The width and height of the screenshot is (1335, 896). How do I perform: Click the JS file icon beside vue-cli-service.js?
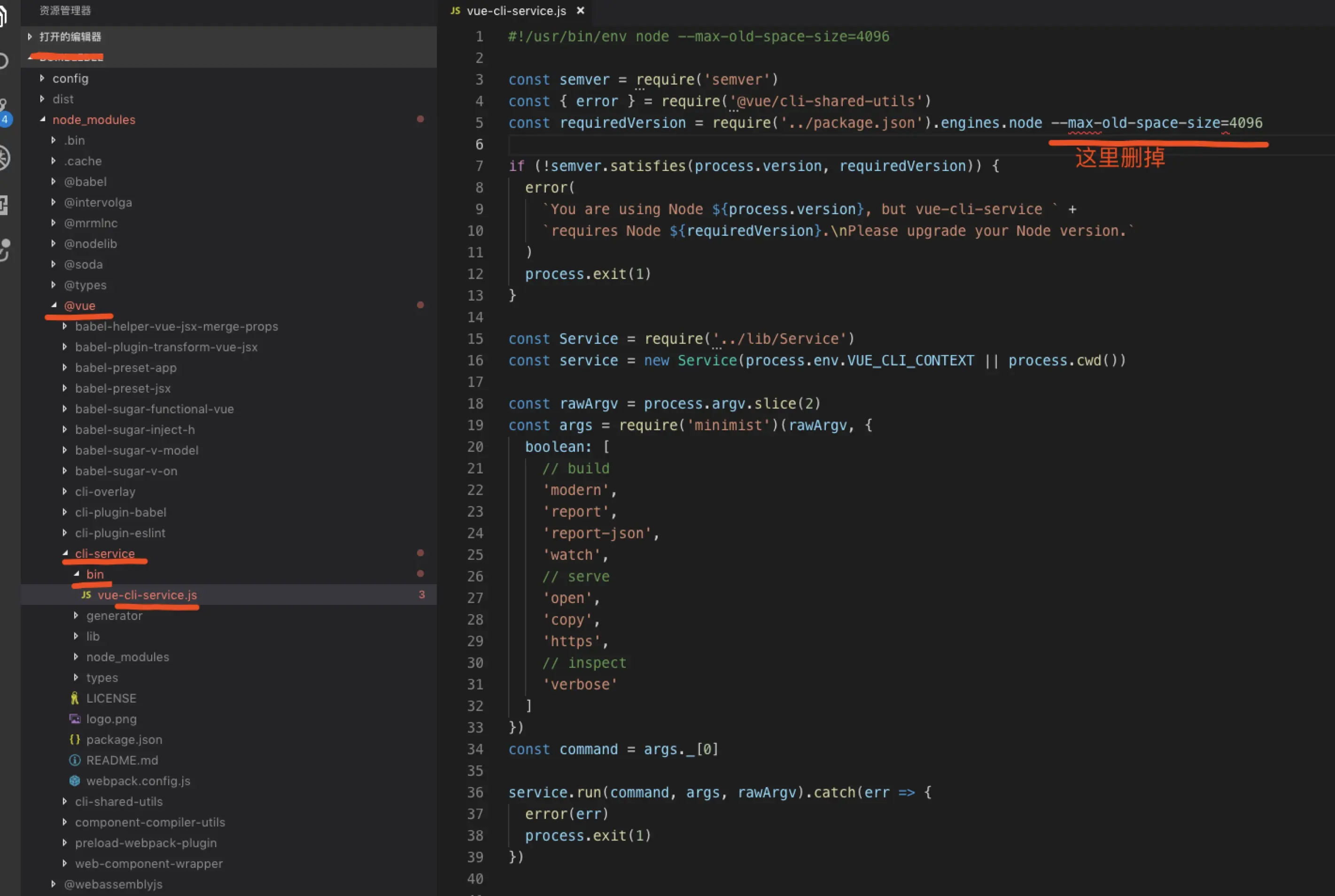(x=85, y=595)
